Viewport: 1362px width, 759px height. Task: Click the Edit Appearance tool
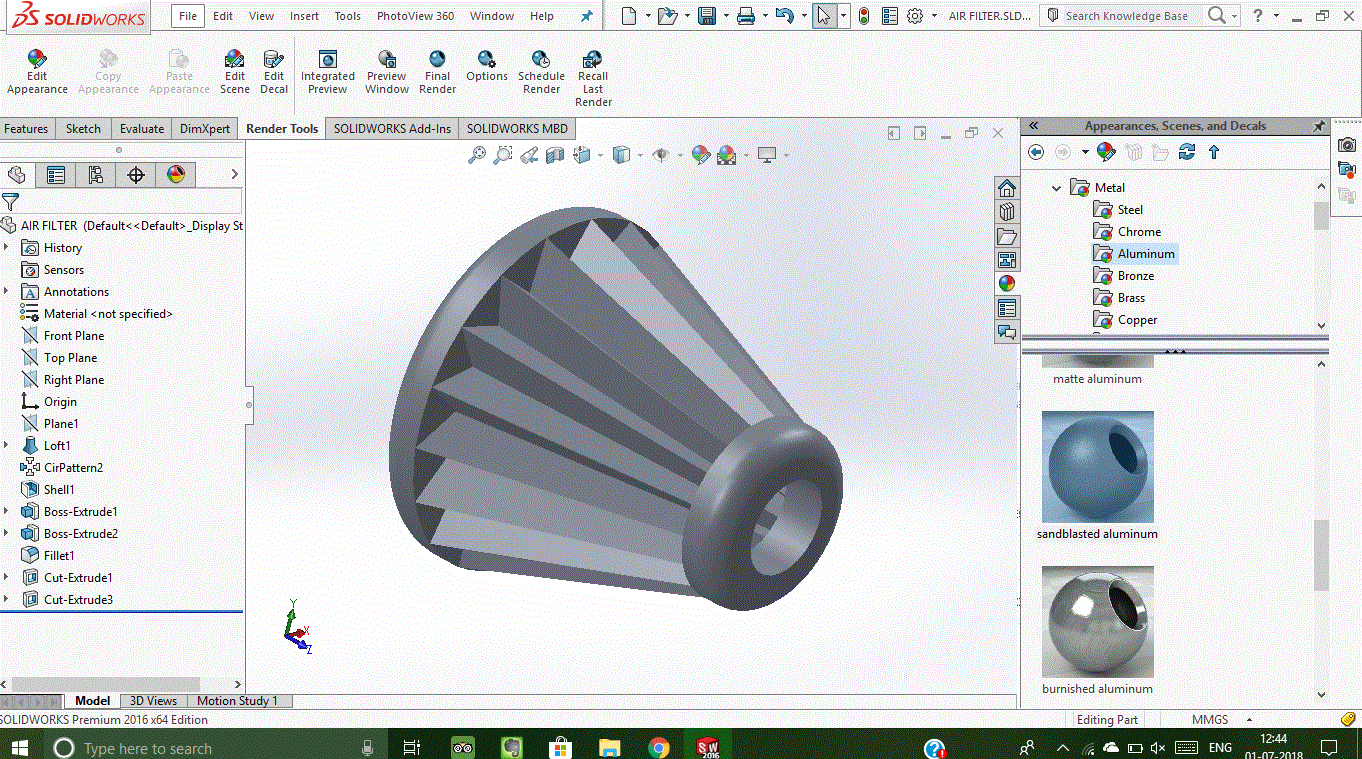pyautogui.click(x=37, y=73)
